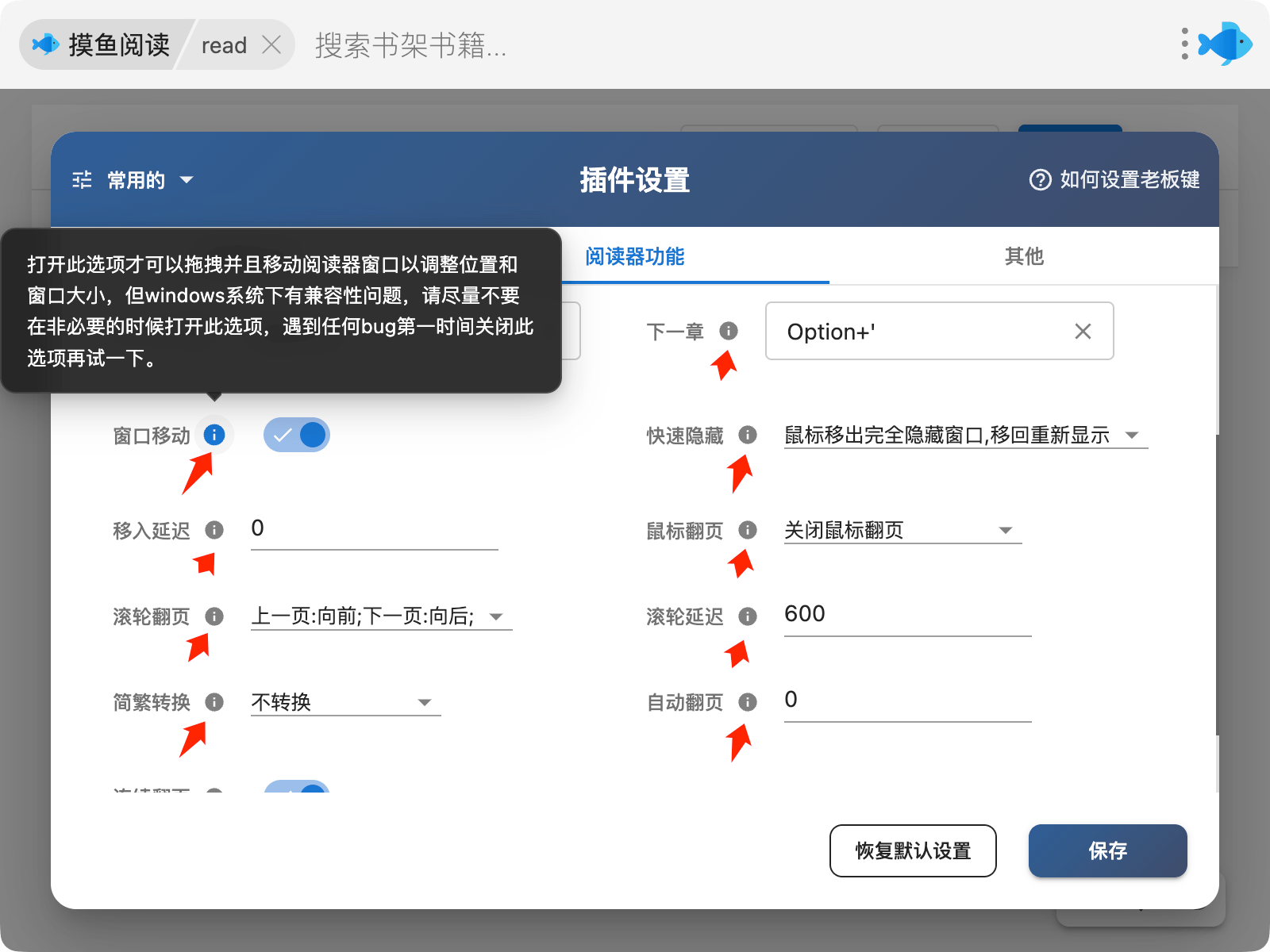
Task: Click the info icon beside 简繁转换
Action: coord(214,701)
